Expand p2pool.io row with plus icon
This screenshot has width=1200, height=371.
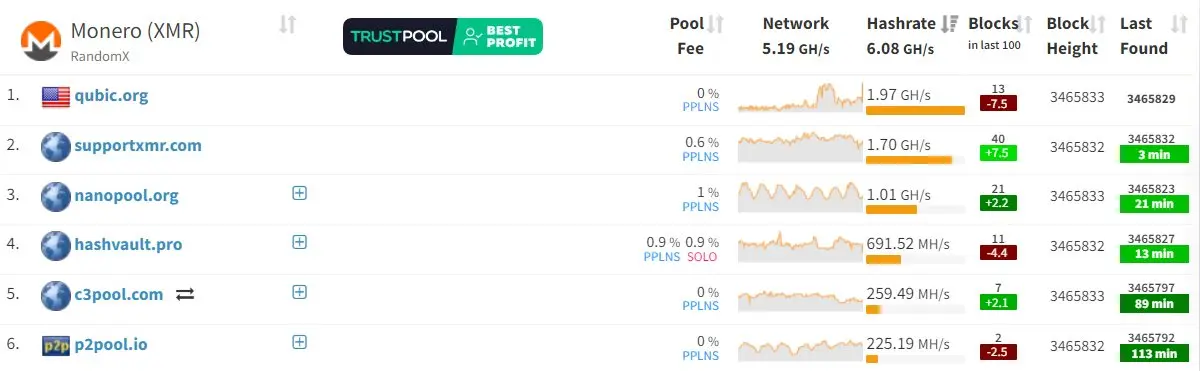click(299, 342)
